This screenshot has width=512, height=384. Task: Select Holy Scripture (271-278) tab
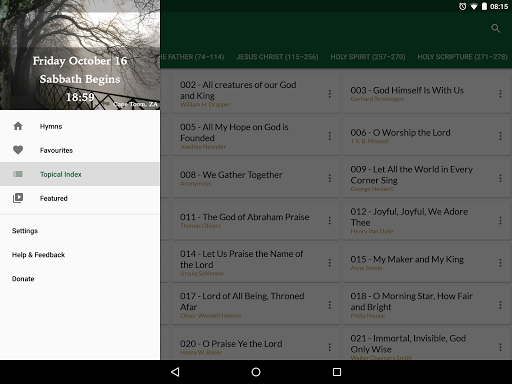(x=462, y=57)
